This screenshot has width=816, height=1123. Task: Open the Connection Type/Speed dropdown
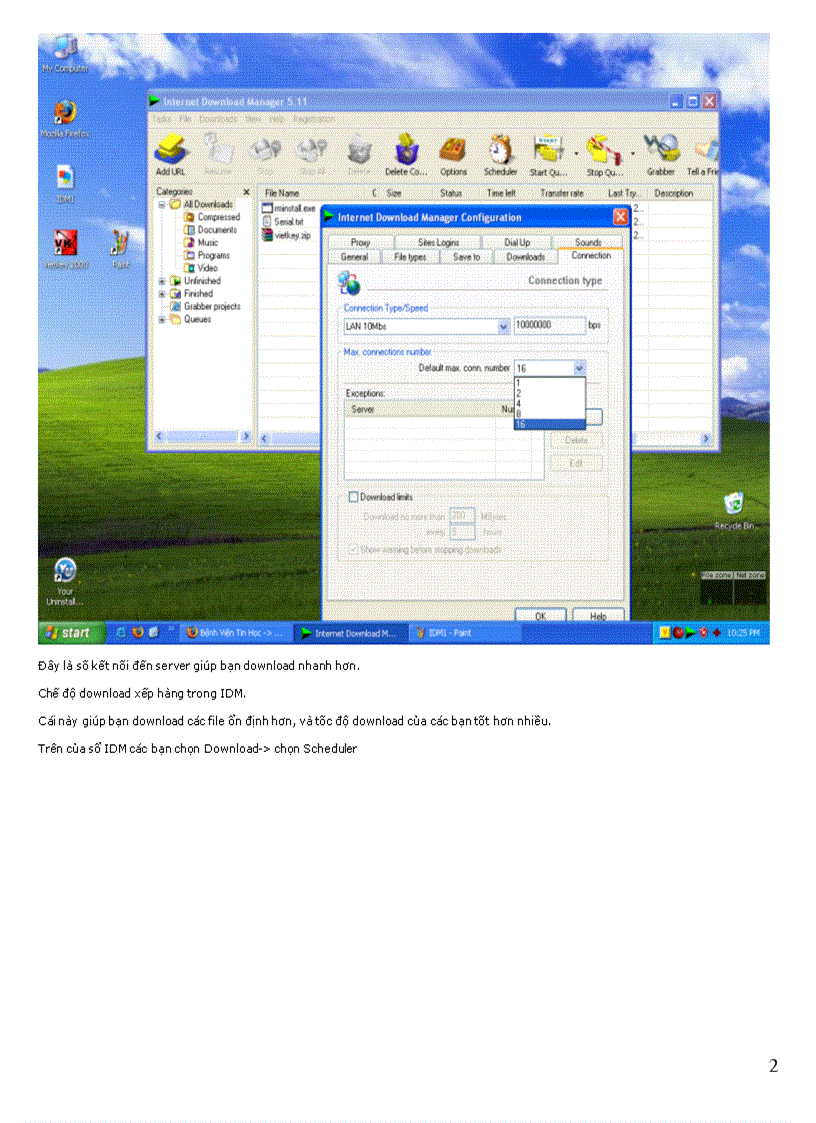coord(502,327)
